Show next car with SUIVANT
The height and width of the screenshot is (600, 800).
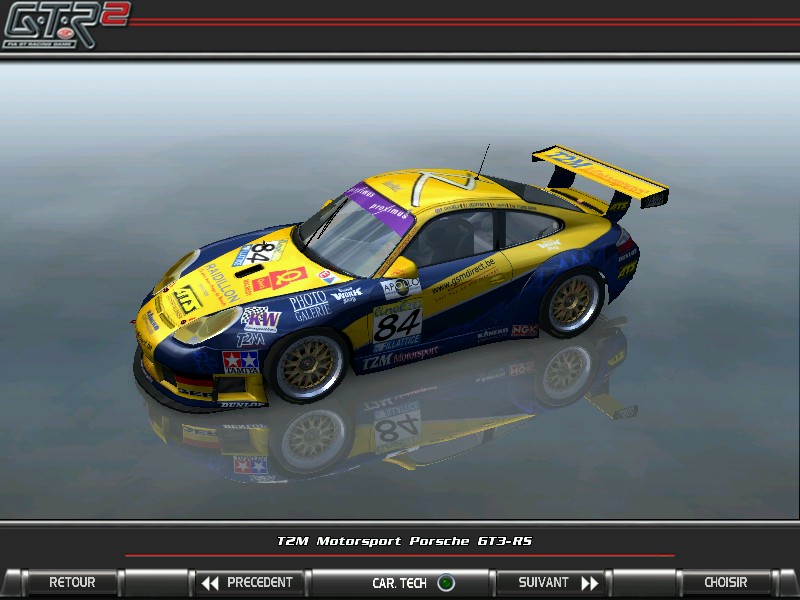553,582
